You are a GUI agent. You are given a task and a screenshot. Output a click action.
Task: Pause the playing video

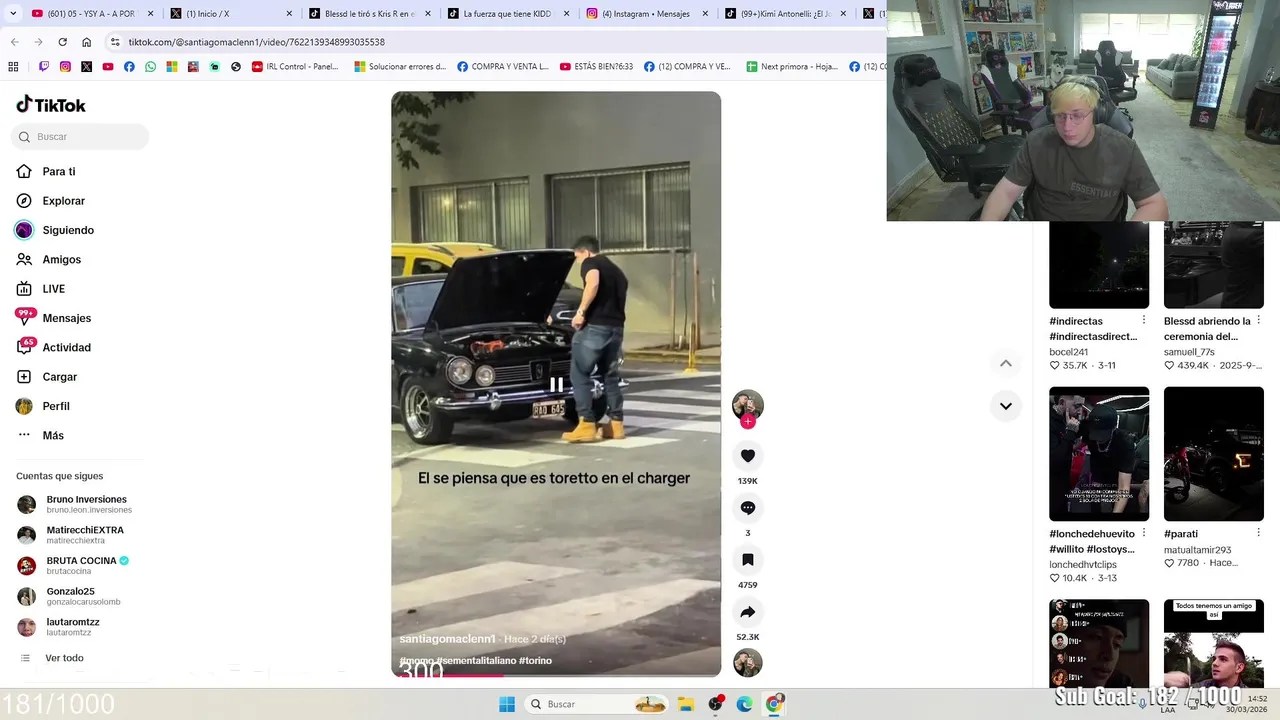click(556, 384)
